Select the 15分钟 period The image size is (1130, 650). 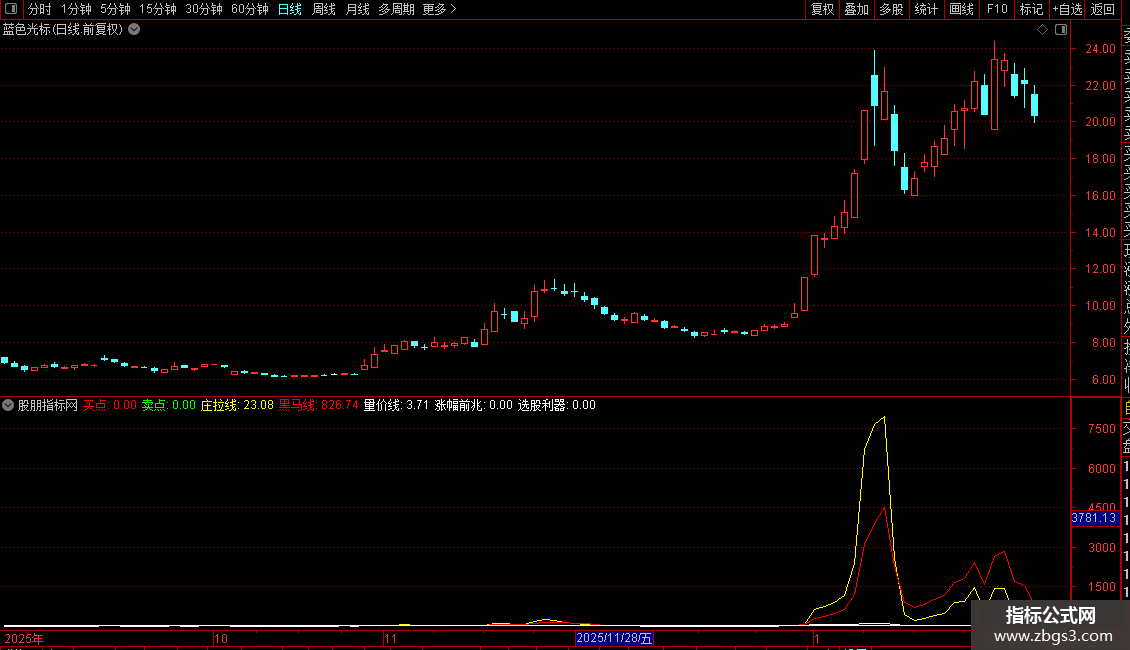pyautogui.click(x=158, y=9)
